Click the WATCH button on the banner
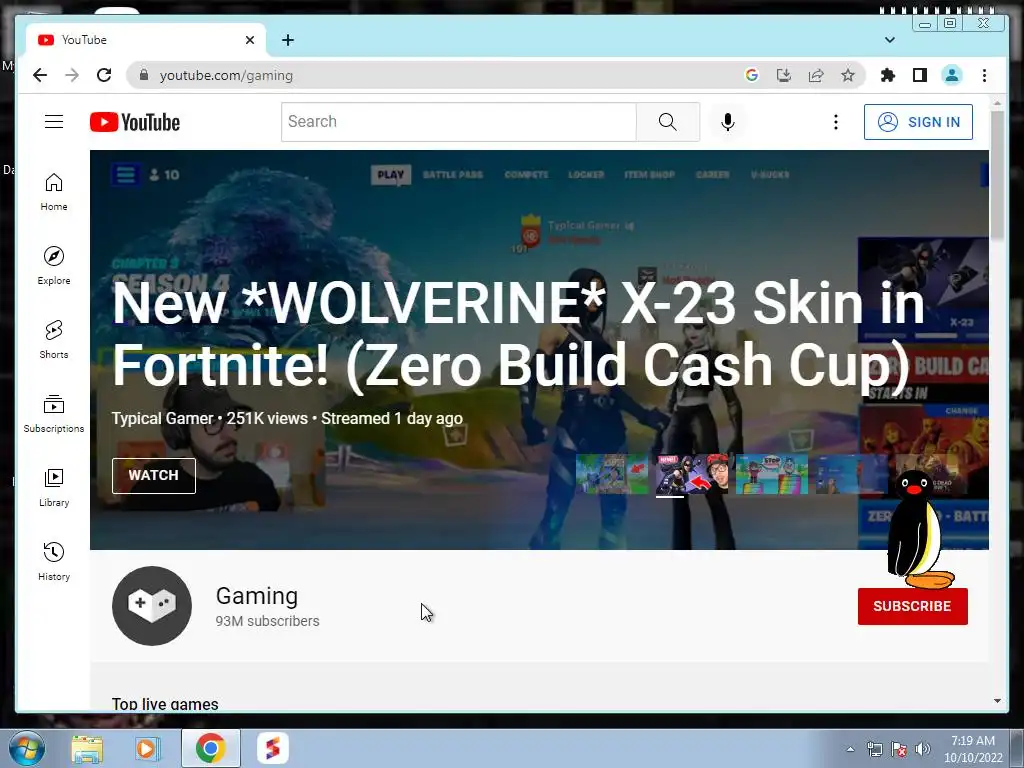The width and height of the screenshot is (1024, 768). click(153, 475)
